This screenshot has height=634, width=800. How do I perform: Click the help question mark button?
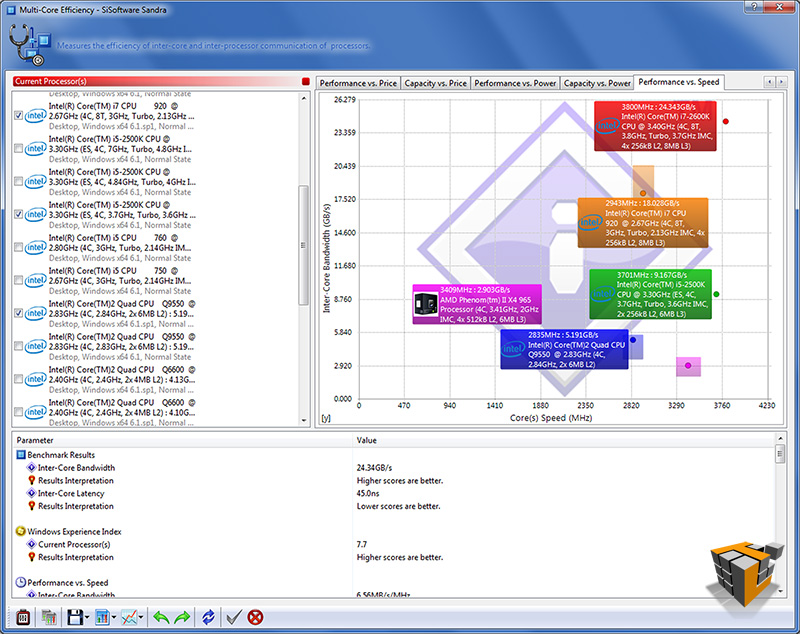click(755, 7)
